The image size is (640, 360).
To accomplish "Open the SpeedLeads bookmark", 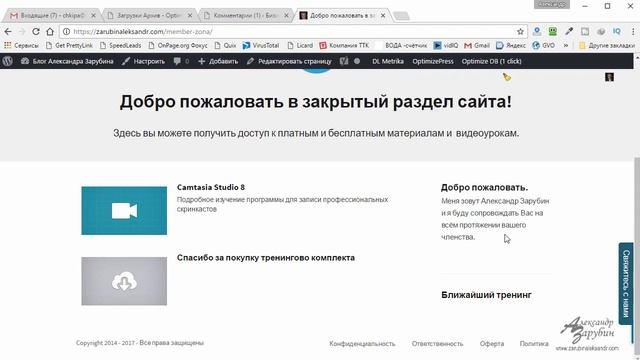I will pos(120,45).
